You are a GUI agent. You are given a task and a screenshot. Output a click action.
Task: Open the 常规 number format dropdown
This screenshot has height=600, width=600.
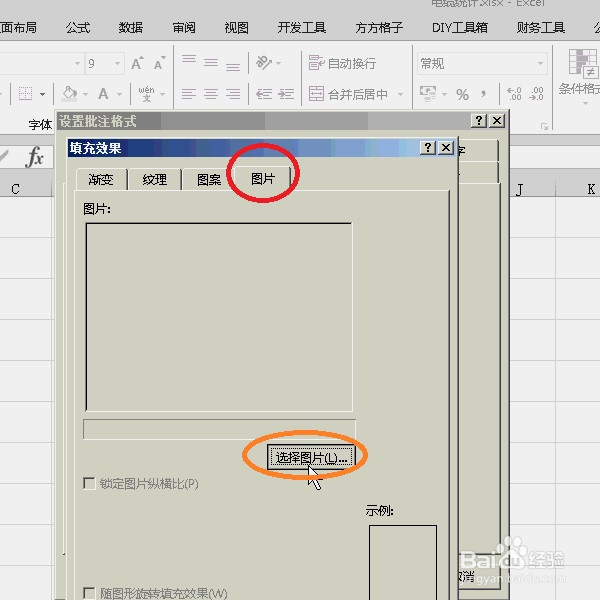pos(540,63)
